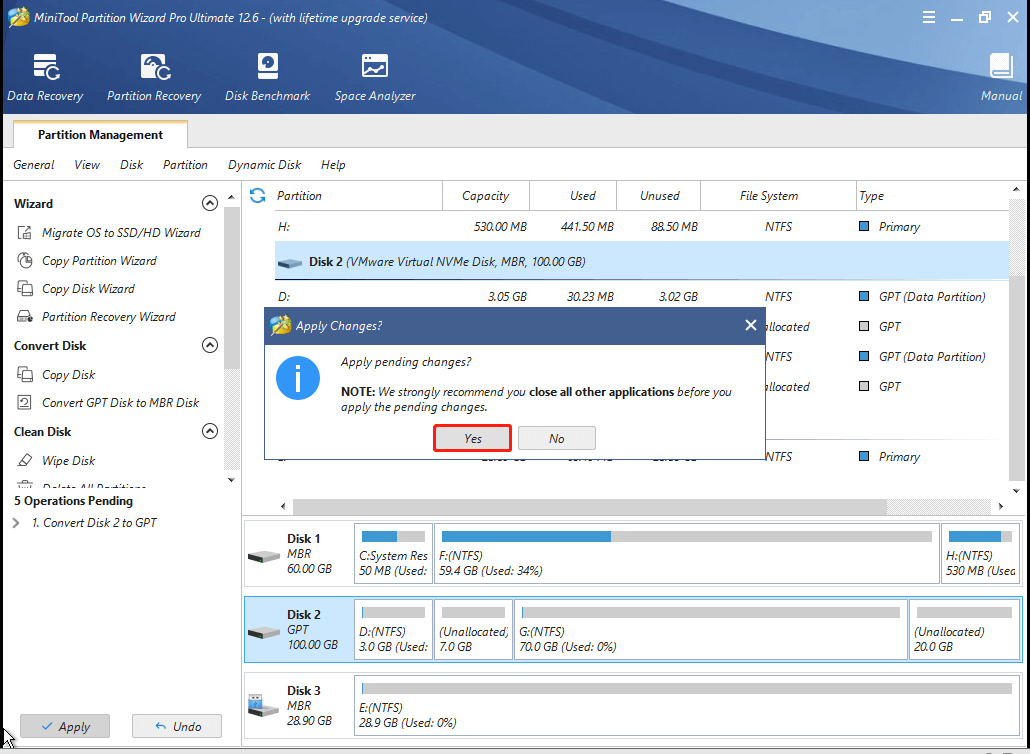Image resolution: width=1030 pixels, height=754 pixels.
Task: Open the General menu
Action: 34,165
